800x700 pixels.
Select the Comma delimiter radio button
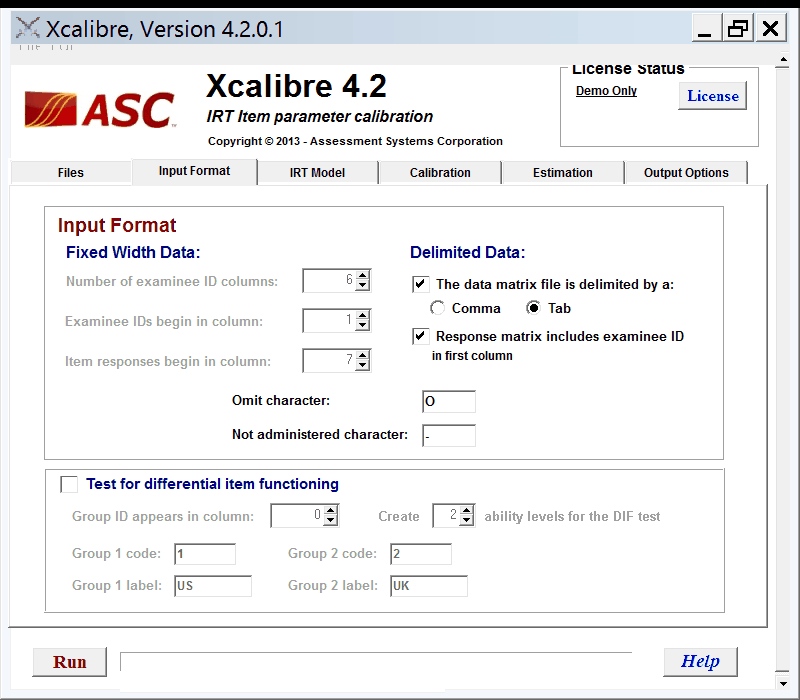(437, 308)
